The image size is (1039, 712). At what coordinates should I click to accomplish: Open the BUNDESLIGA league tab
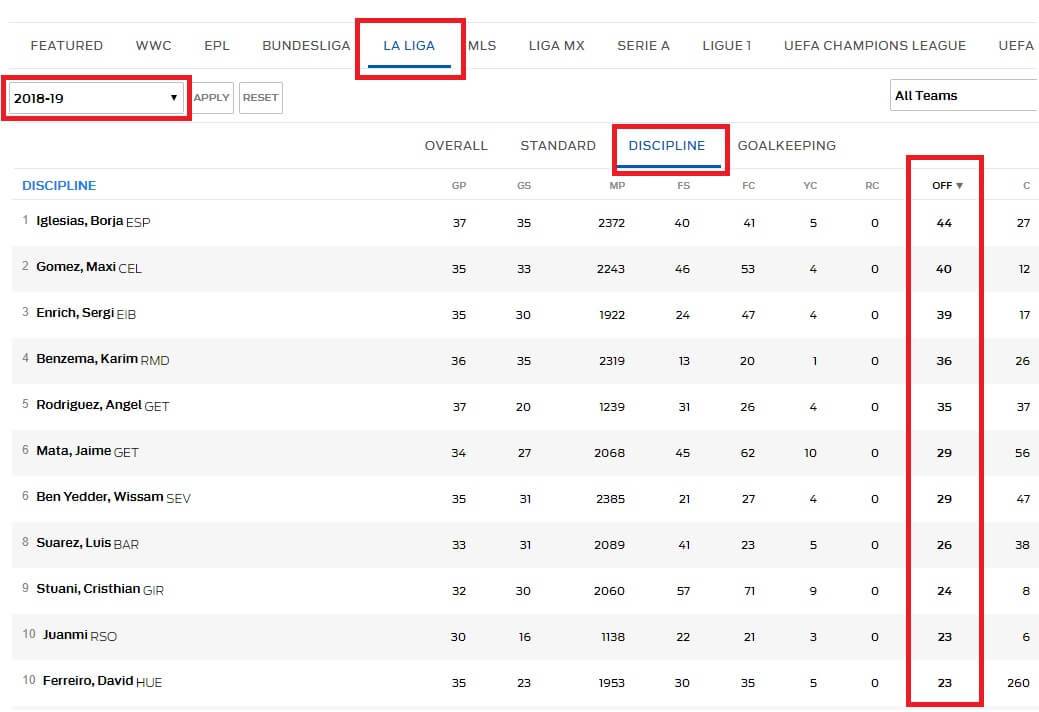306,46
